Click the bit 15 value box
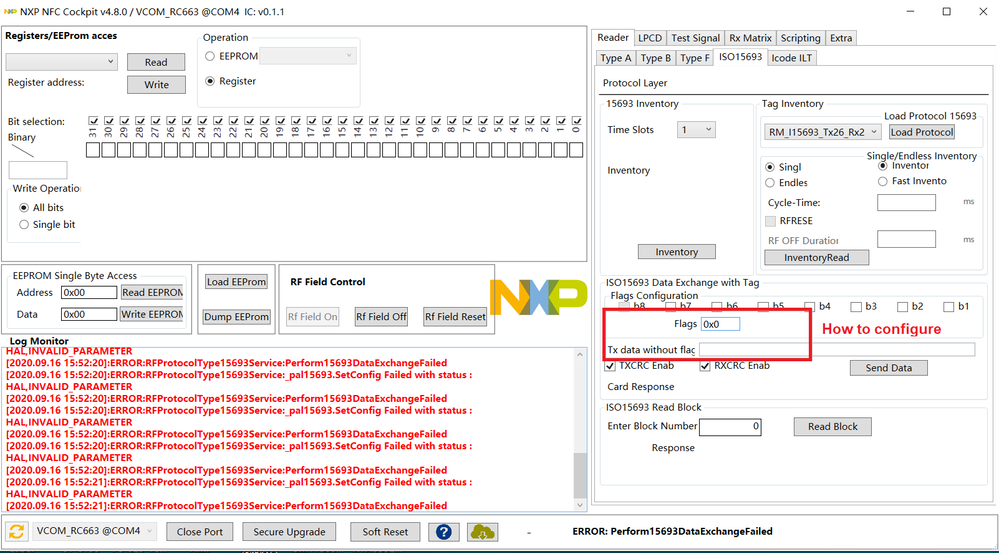 point(342,150)
